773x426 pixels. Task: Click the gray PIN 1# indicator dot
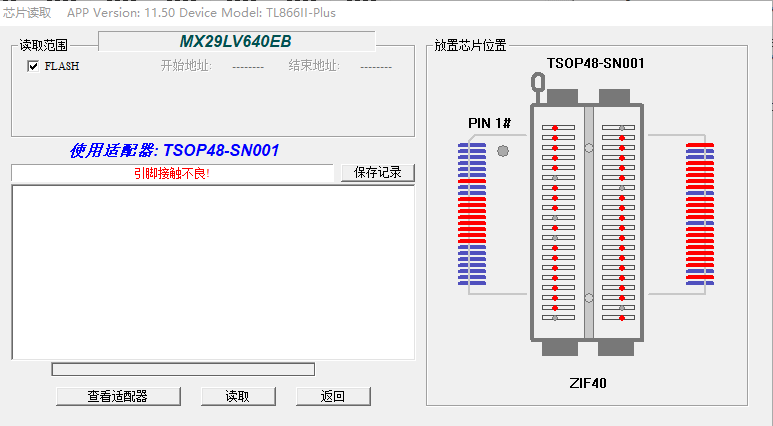[503, 151]
